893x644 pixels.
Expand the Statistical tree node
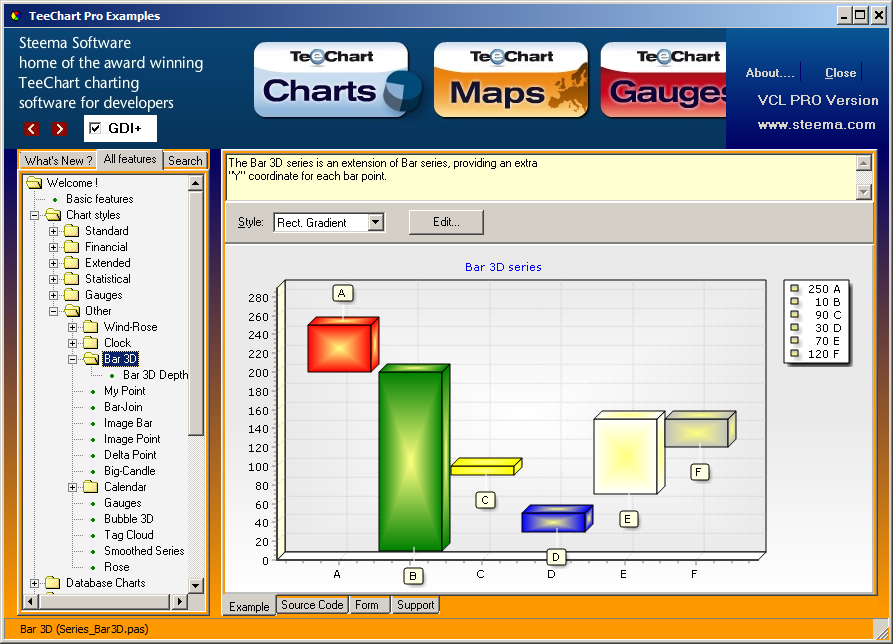point(54,279)
